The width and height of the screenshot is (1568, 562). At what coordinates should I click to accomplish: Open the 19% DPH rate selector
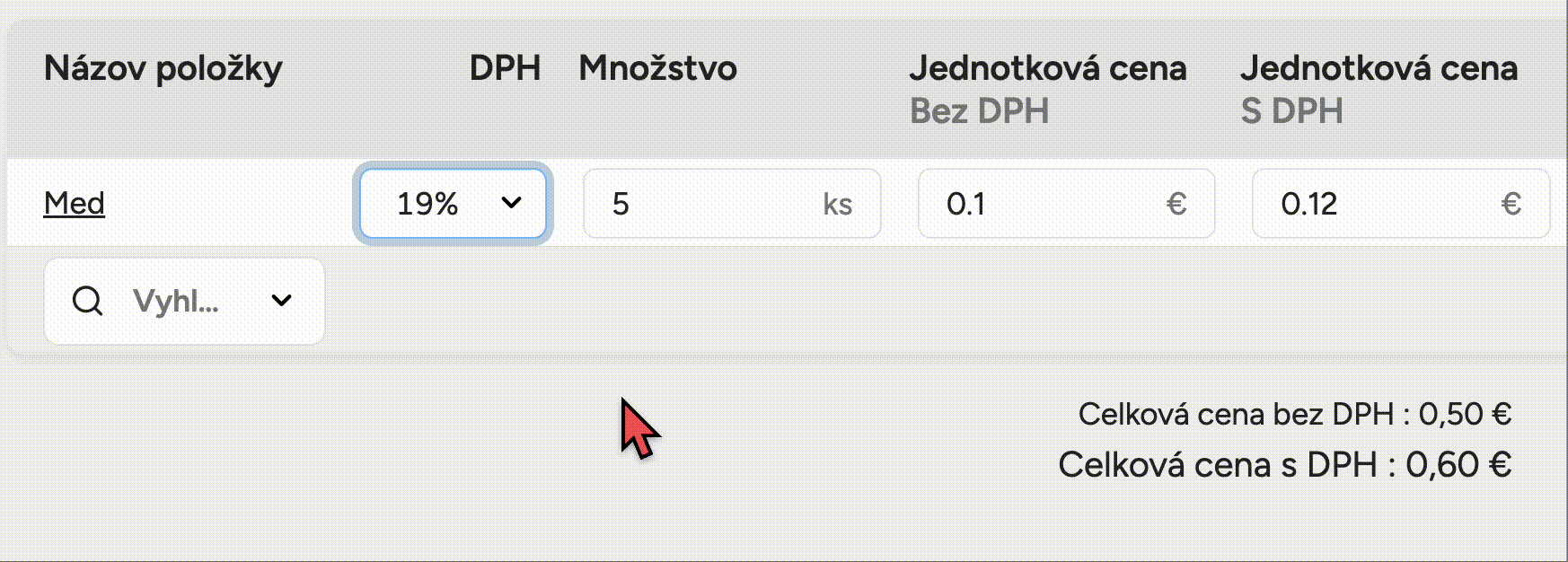coord(440,204)
